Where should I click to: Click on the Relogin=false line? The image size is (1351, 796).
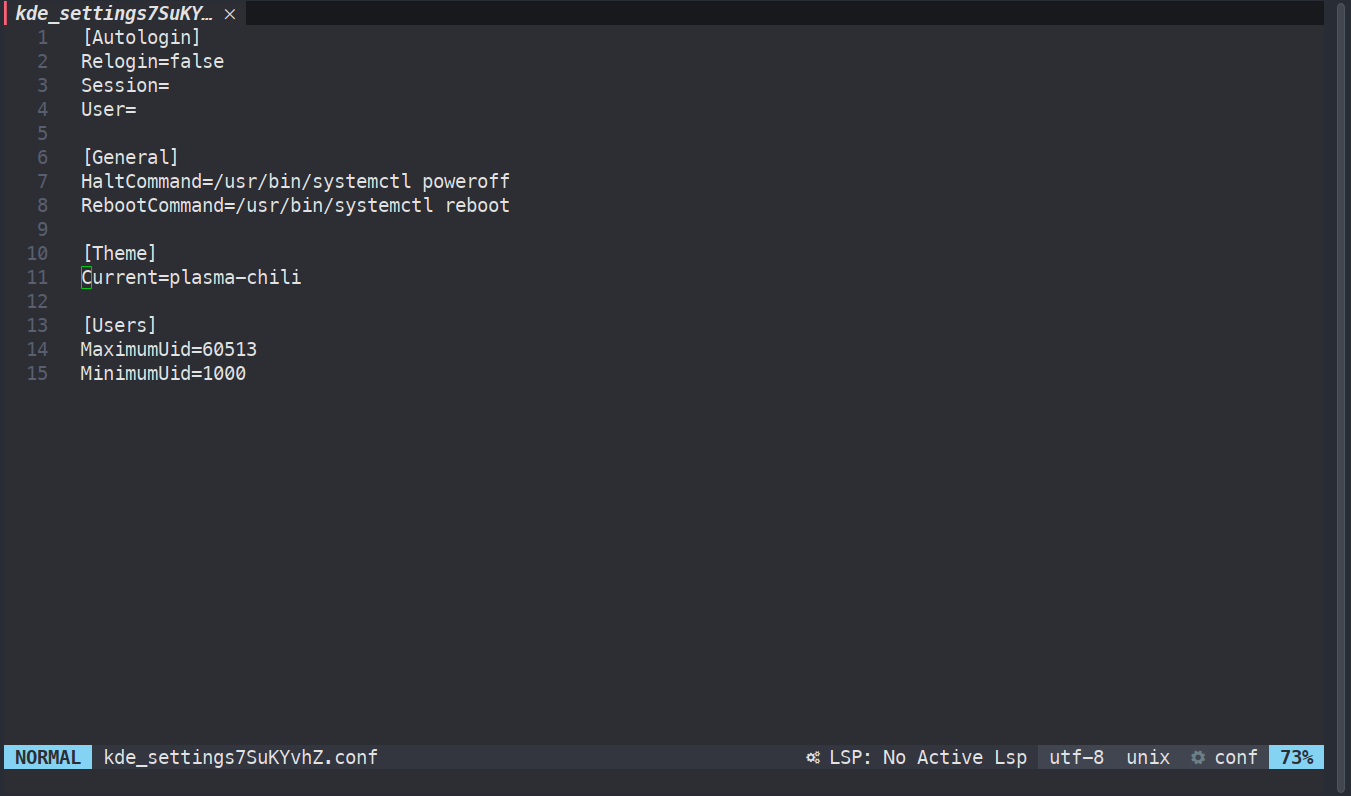[152, 61]
